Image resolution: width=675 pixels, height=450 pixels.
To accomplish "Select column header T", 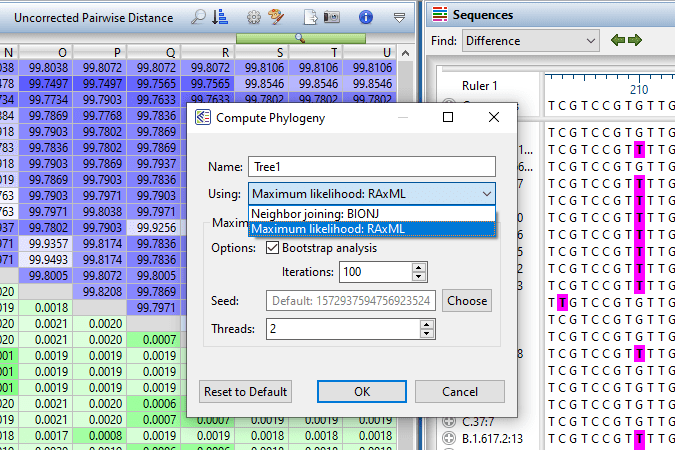I will click(x=316, y=53).
